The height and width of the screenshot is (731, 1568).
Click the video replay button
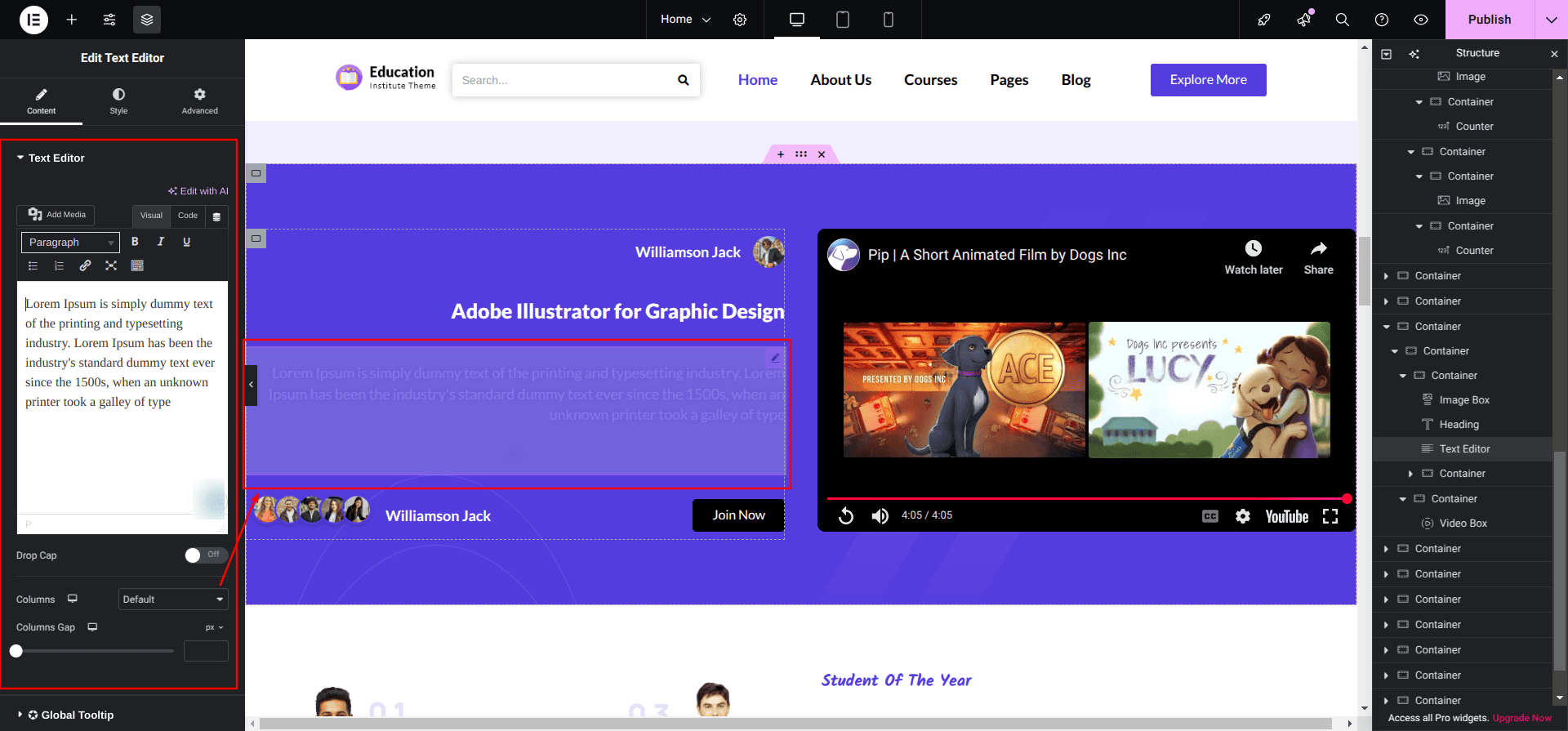pos(846,515)
